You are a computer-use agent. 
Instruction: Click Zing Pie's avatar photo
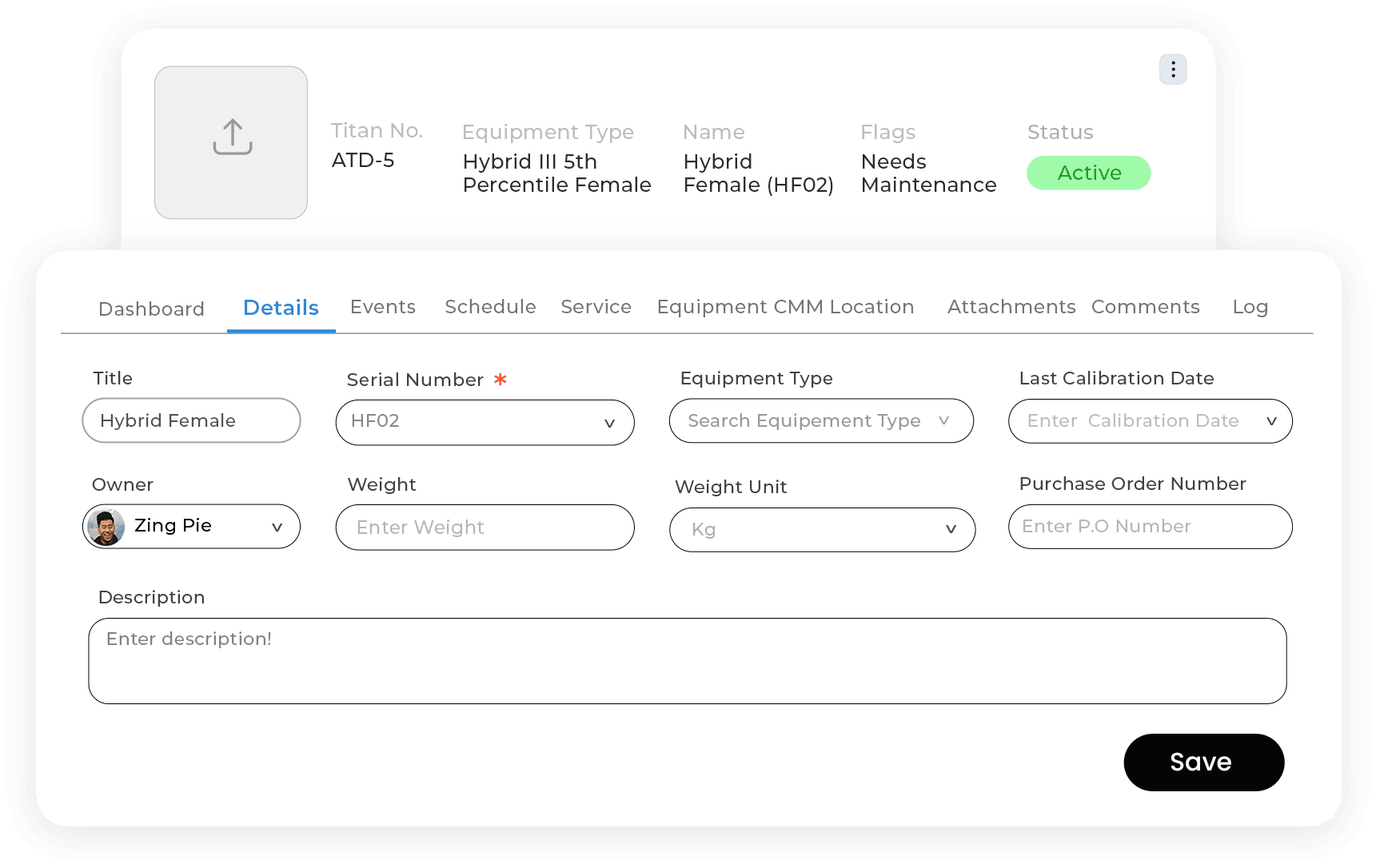[x=106, y=527]
